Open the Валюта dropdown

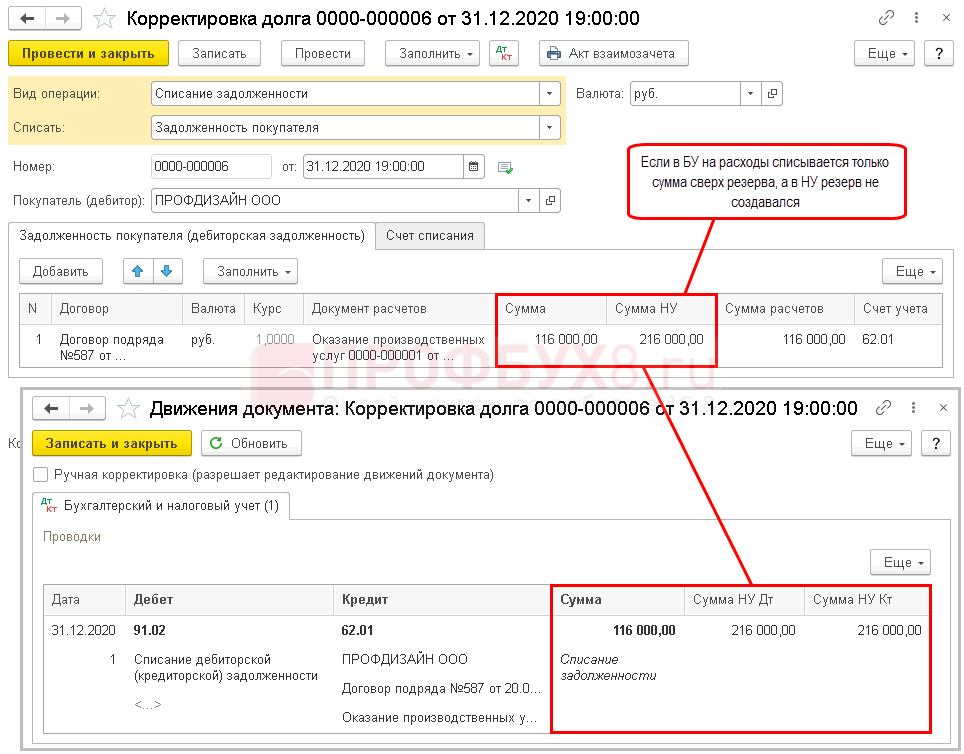(750, 93)
